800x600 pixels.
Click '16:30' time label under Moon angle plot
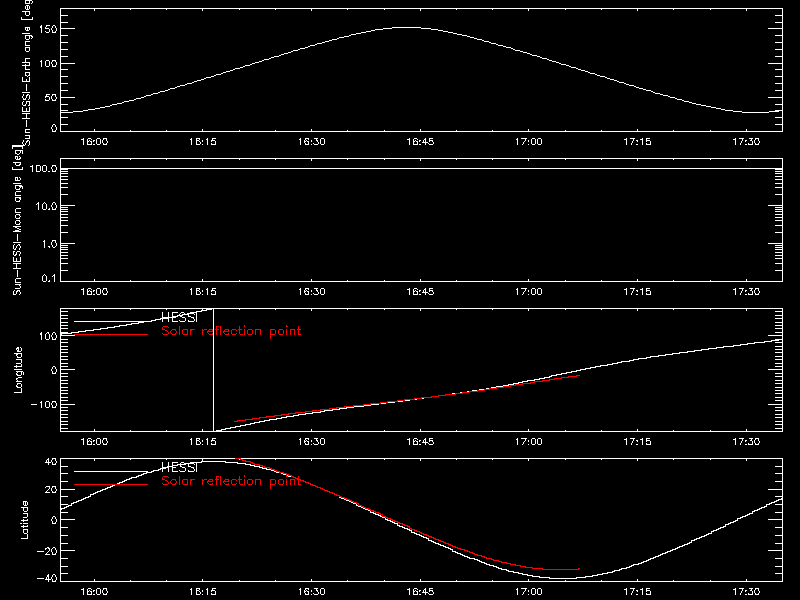click(311, 291)
